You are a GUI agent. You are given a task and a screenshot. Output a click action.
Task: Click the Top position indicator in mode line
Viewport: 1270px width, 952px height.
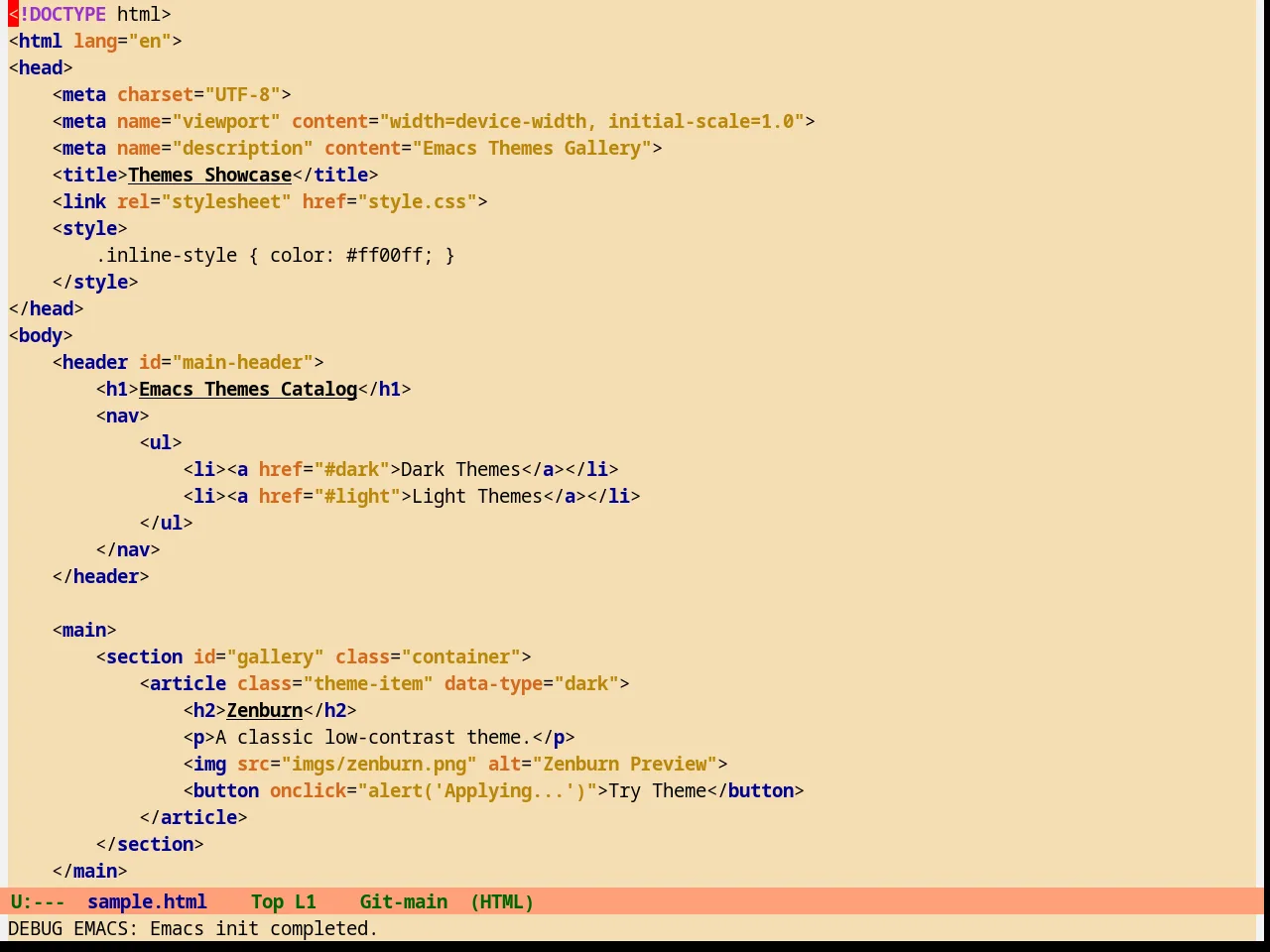point(267,901)
